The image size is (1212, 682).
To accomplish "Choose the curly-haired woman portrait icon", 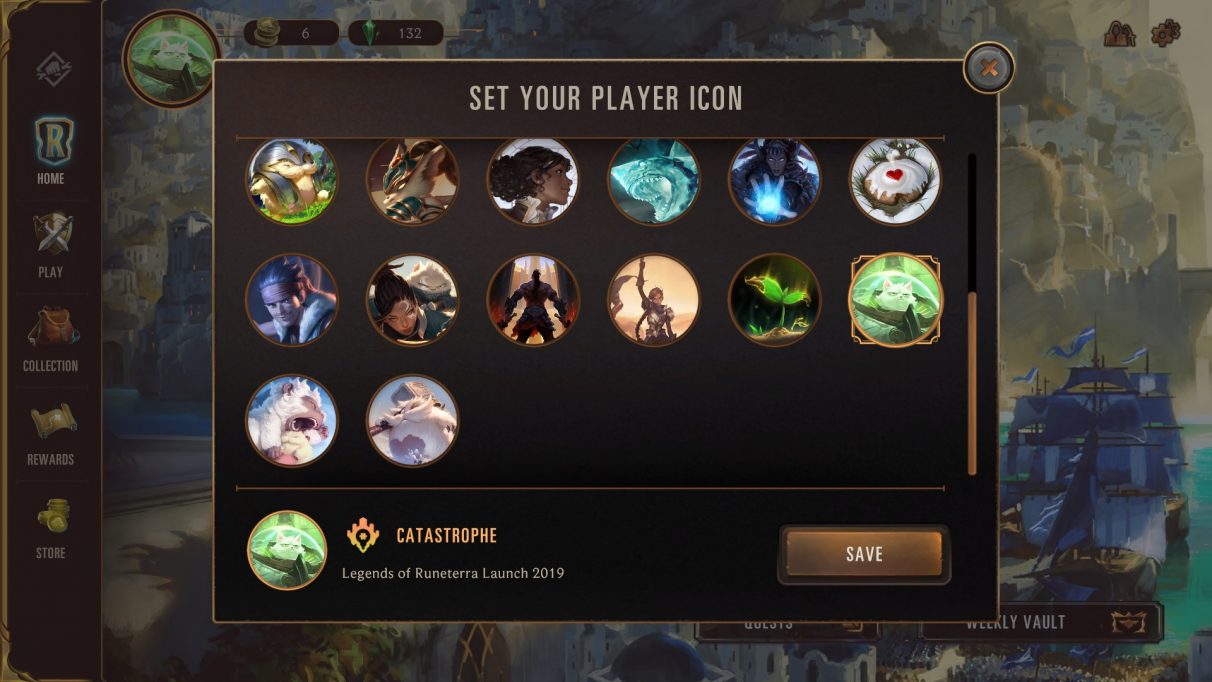I will [x=533, y=180].
